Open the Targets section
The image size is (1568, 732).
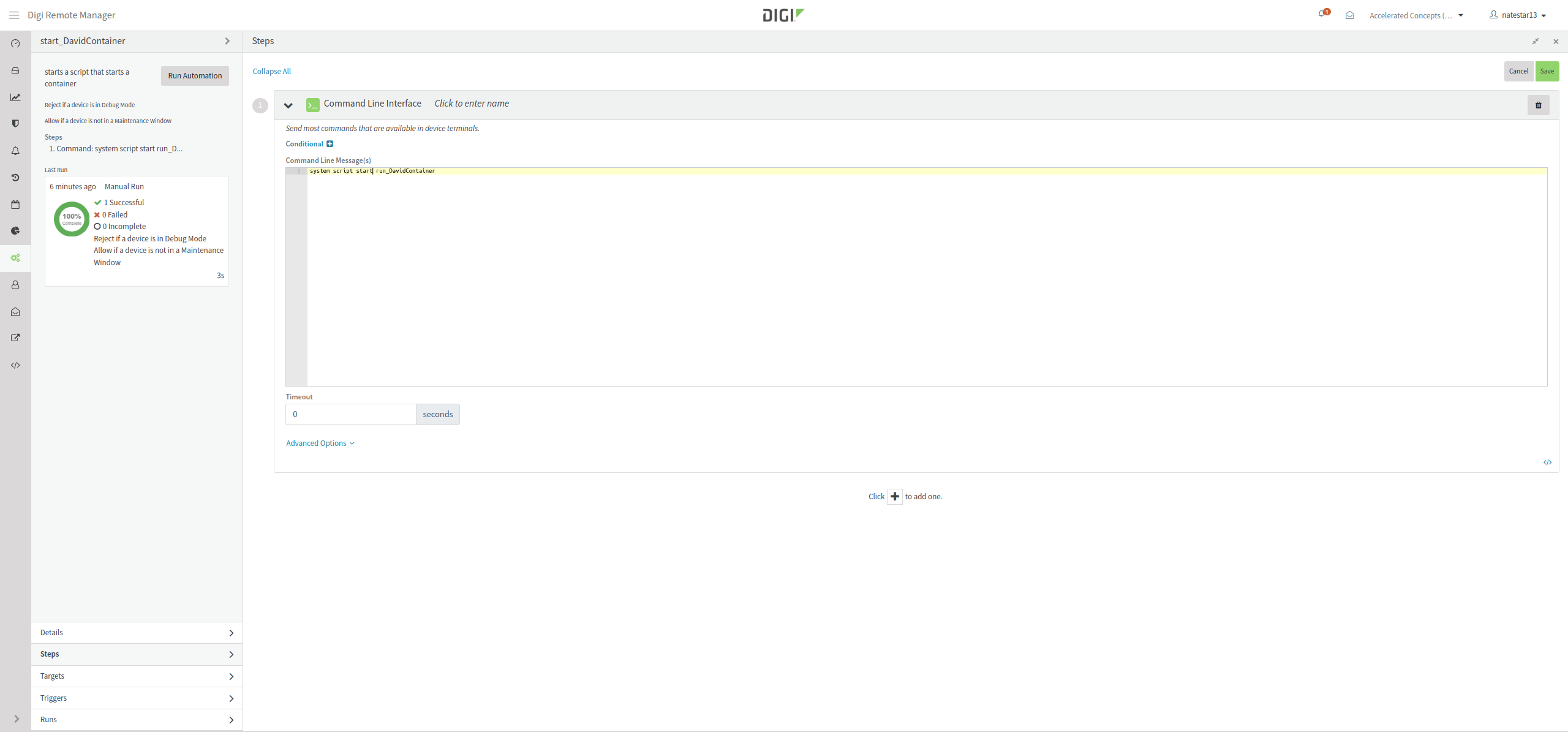coord(137,676)
